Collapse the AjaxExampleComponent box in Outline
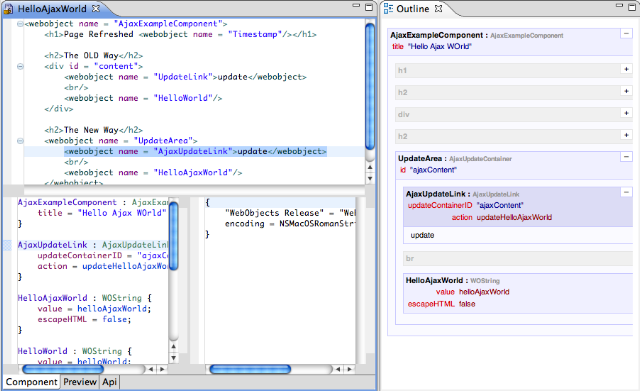The height and width of the screenshot is (391, 640). click(x=626, y=33)
